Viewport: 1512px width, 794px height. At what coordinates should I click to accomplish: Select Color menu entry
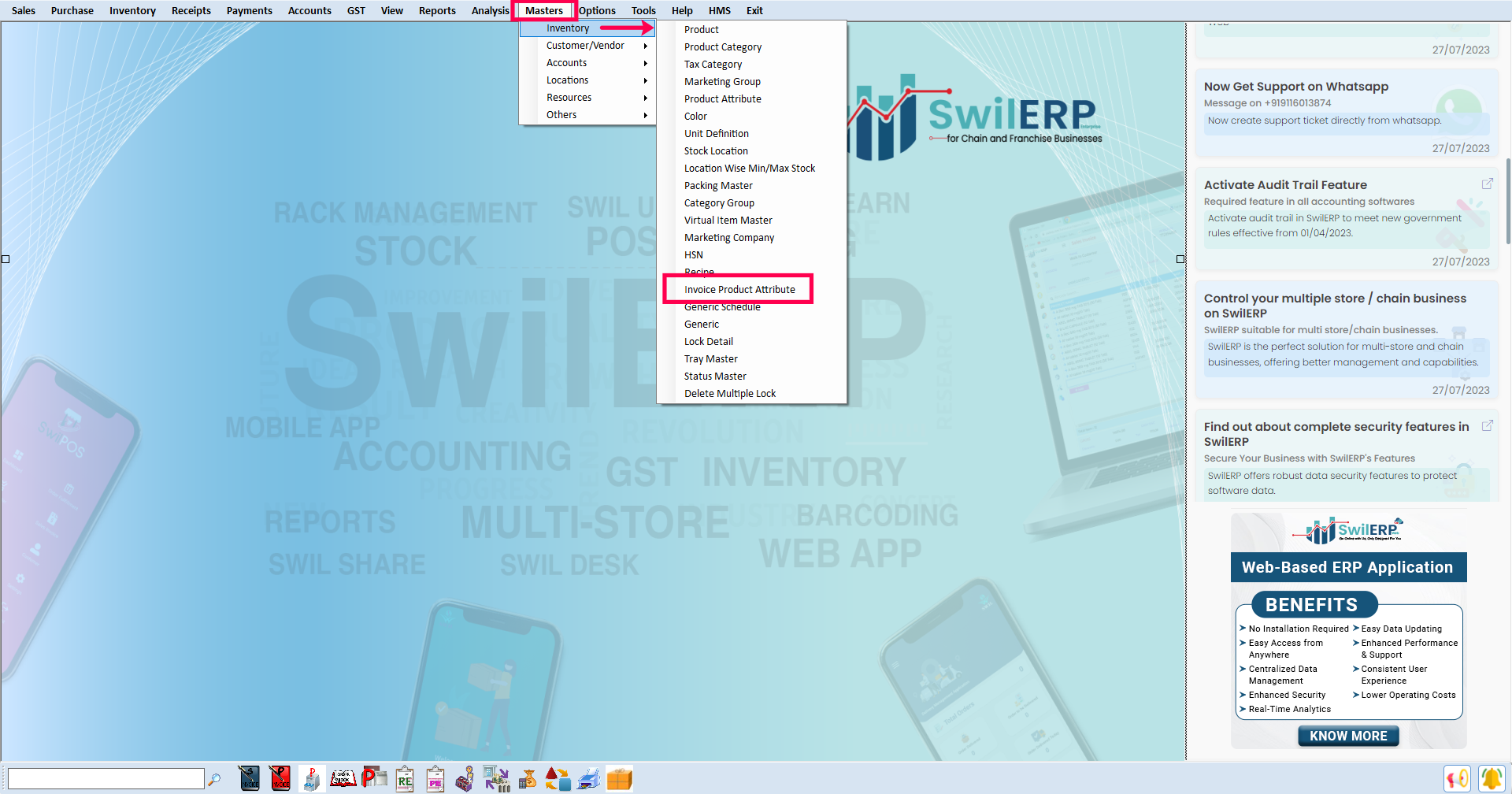pyautogui.click(x=752, y=117)
